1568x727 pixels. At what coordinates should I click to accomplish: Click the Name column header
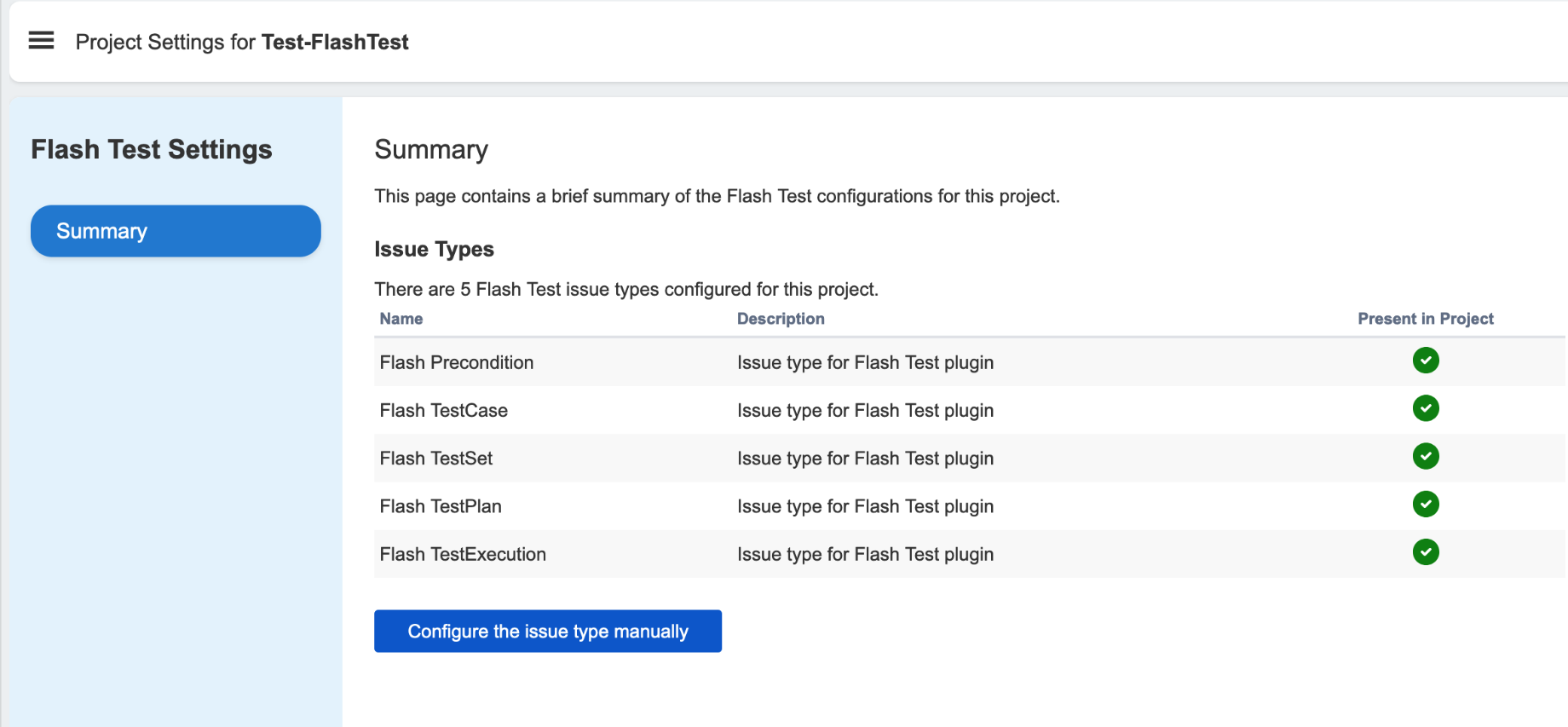click(x=401, y=319)
